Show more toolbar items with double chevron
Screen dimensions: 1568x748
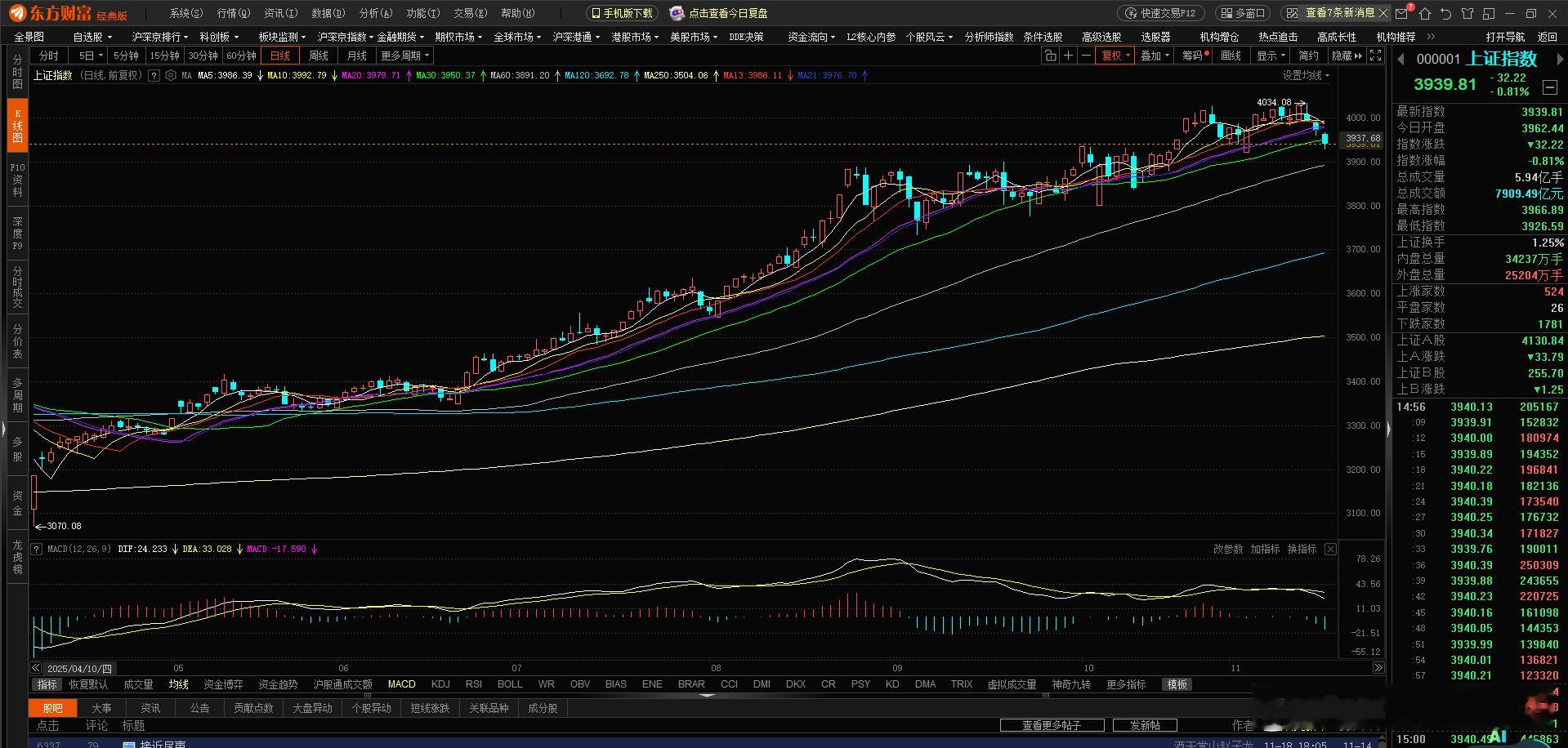tap(1431, 37)
